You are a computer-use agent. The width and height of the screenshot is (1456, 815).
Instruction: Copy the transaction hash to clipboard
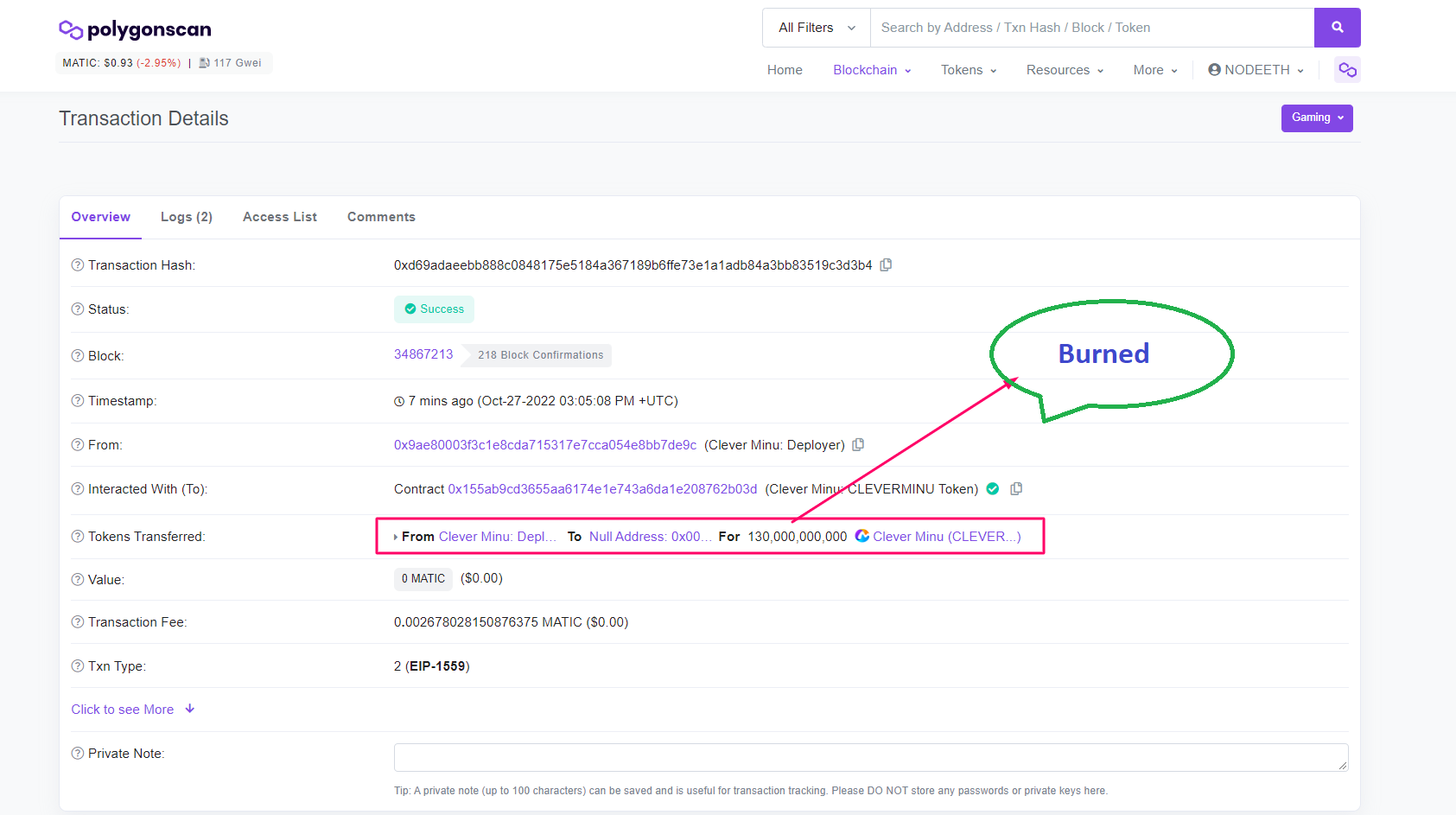coord(886,265)
